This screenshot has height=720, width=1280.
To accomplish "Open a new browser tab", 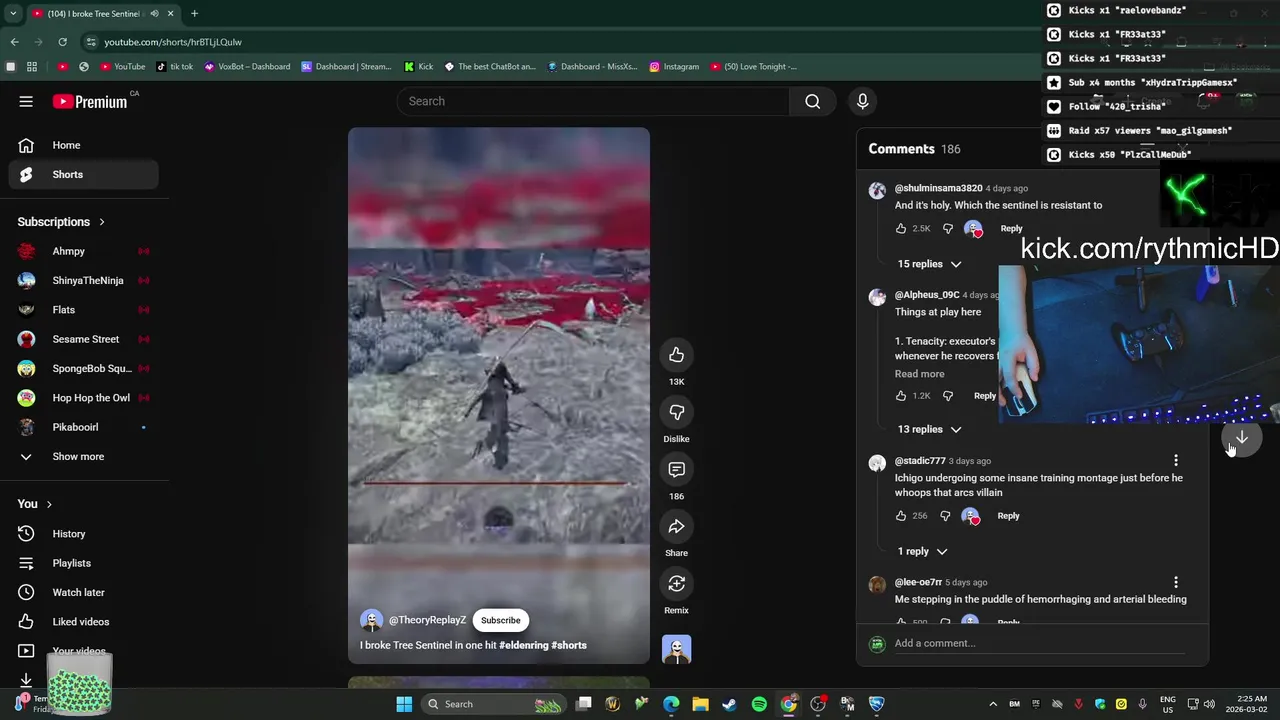I will tap(194, 13).
